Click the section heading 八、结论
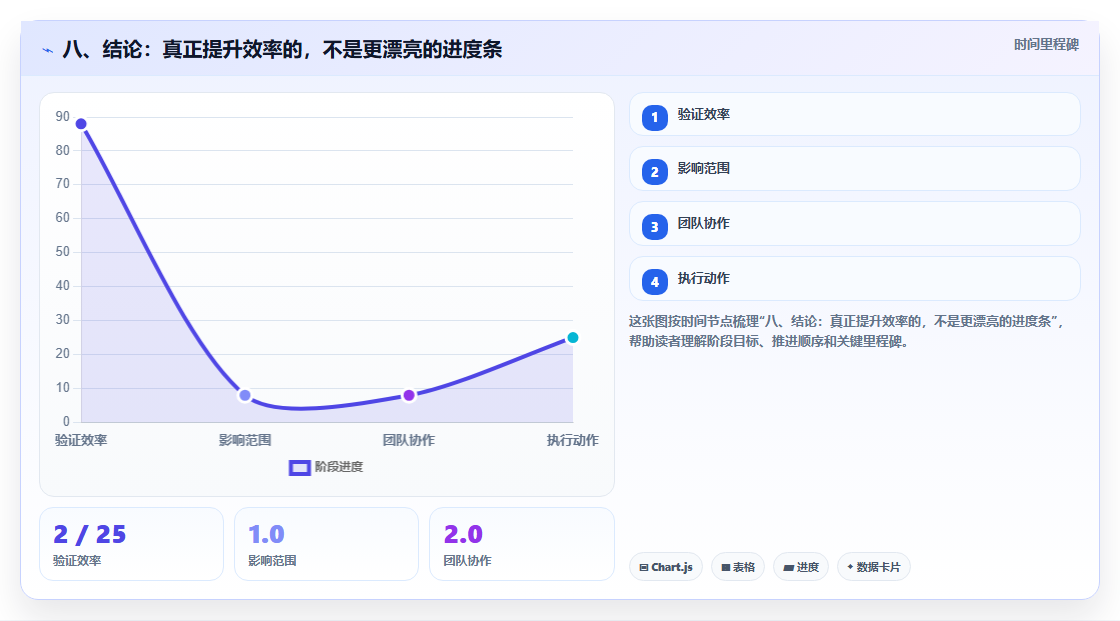This screenshot has height=621, width=1120. click(282, 49)
